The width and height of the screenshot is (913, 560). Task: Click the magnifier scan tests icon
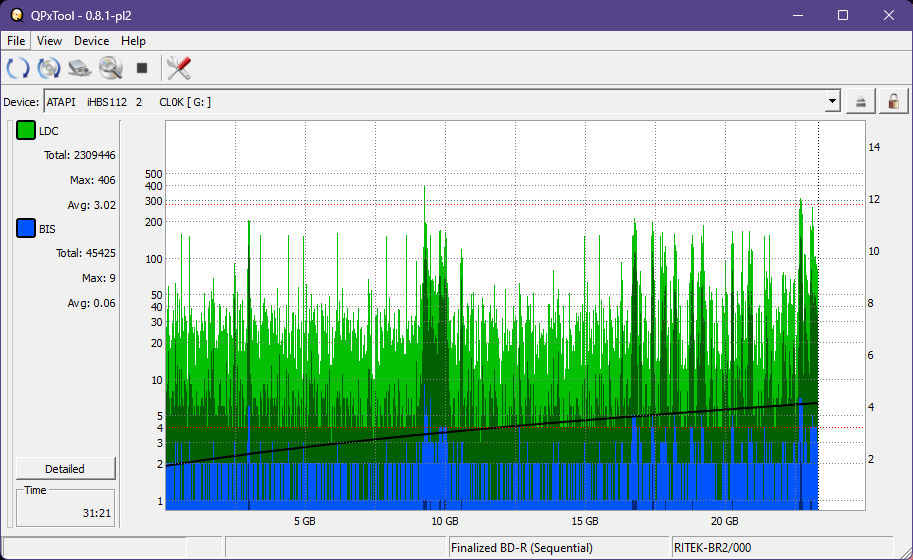(111, 68)
